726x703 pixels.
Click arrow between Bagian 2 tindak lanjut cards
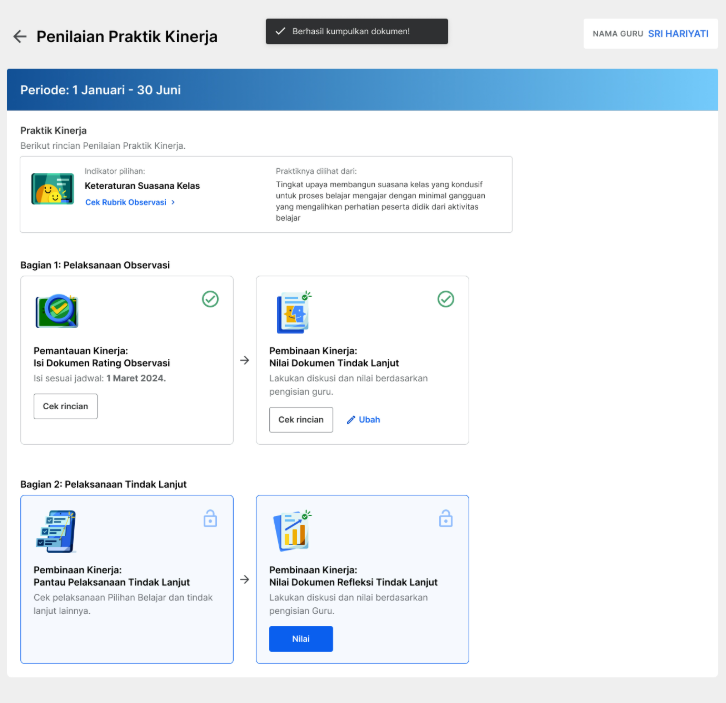point(244,579)
